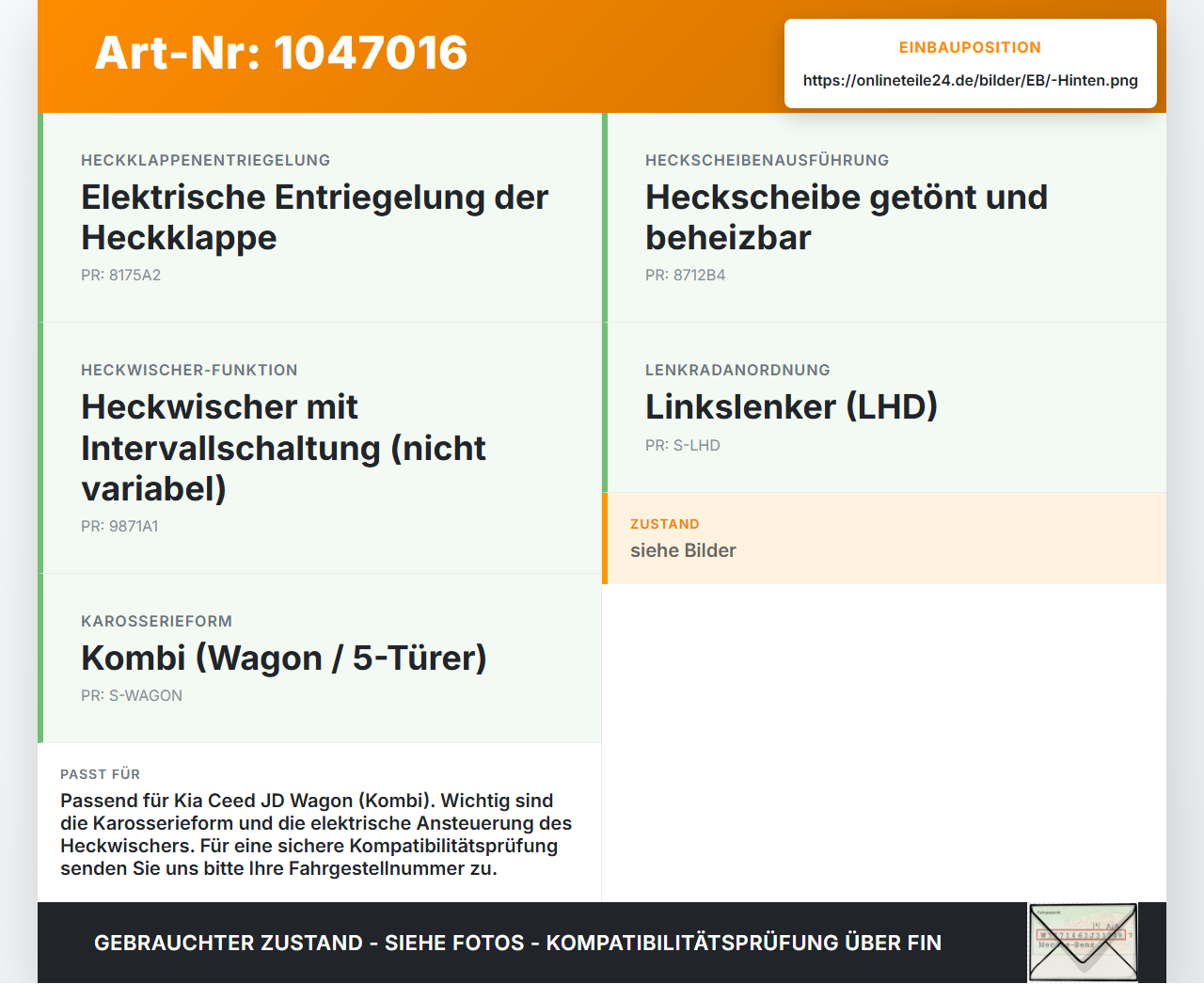Screen dimensions: 1204x984
Task: Click the EINBAUPOSITION label
Action: click(x=970, y=47)
